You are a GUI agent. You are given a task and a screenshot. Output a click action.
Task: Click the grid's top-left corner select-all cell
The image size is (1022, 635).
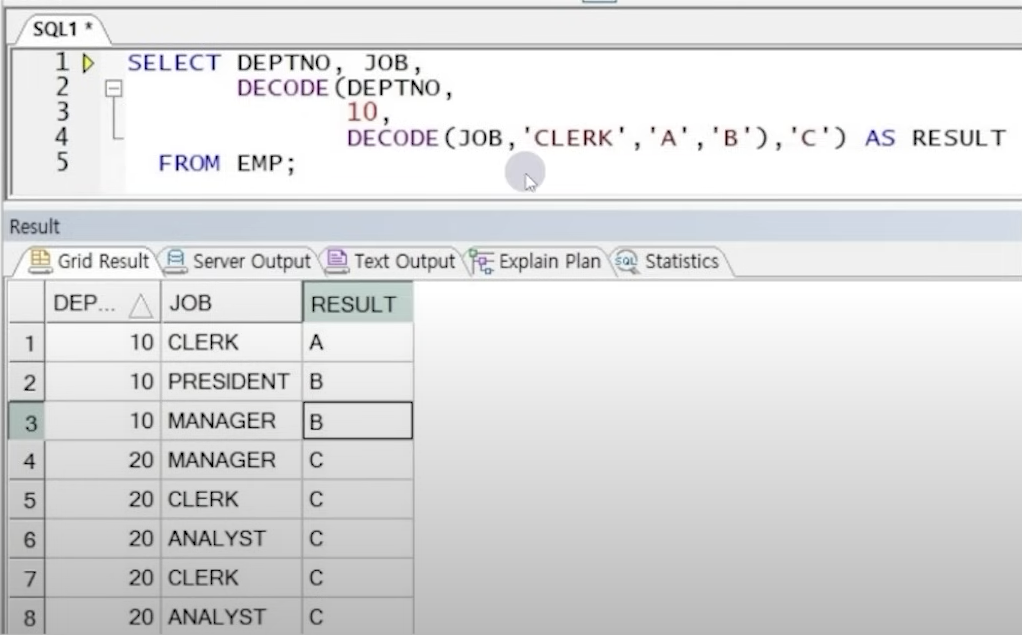(27, 303)
